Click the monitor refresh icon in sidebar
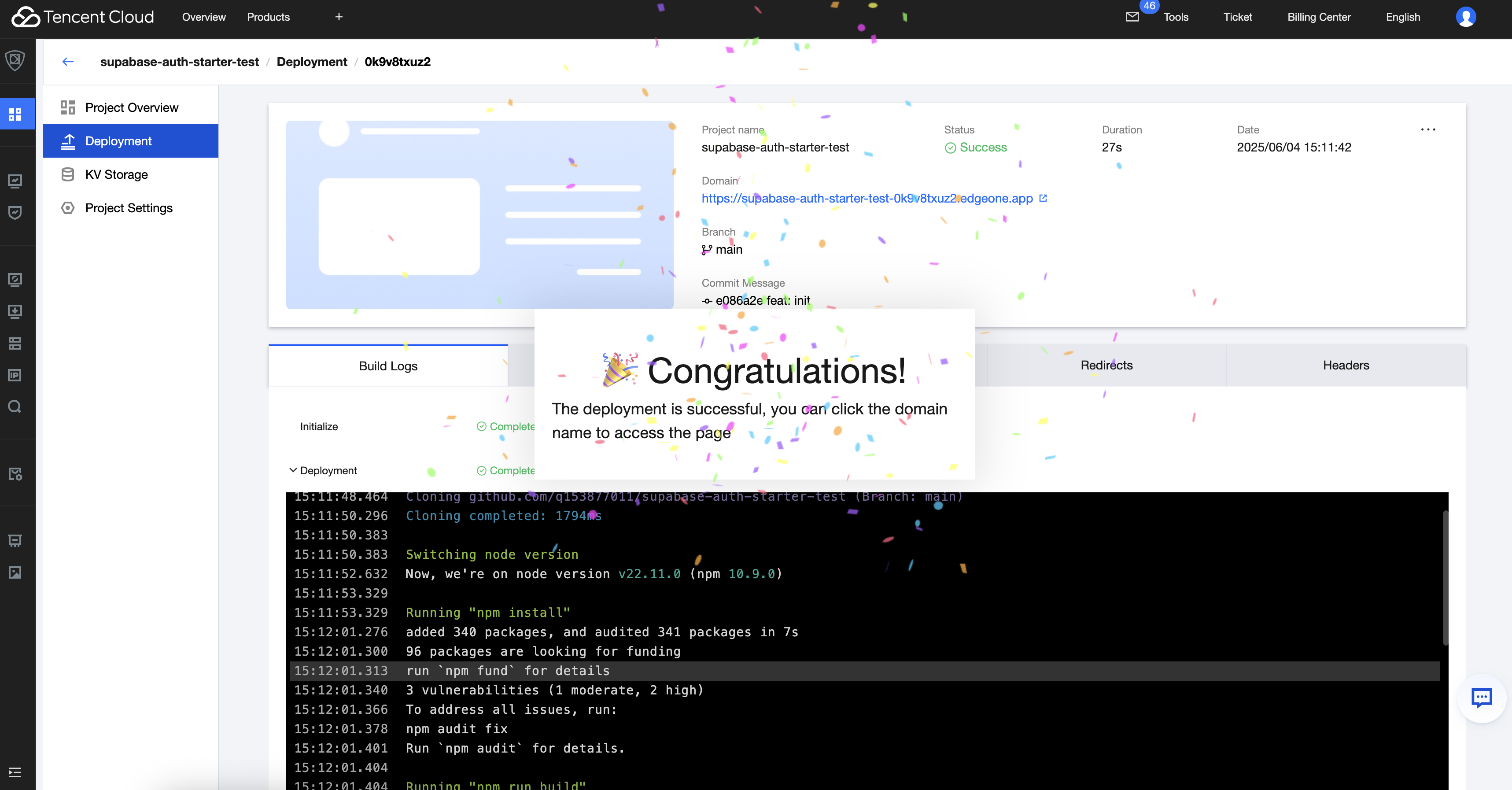Viewport: 1512px width, 790px height. click(x=15, y=280)
